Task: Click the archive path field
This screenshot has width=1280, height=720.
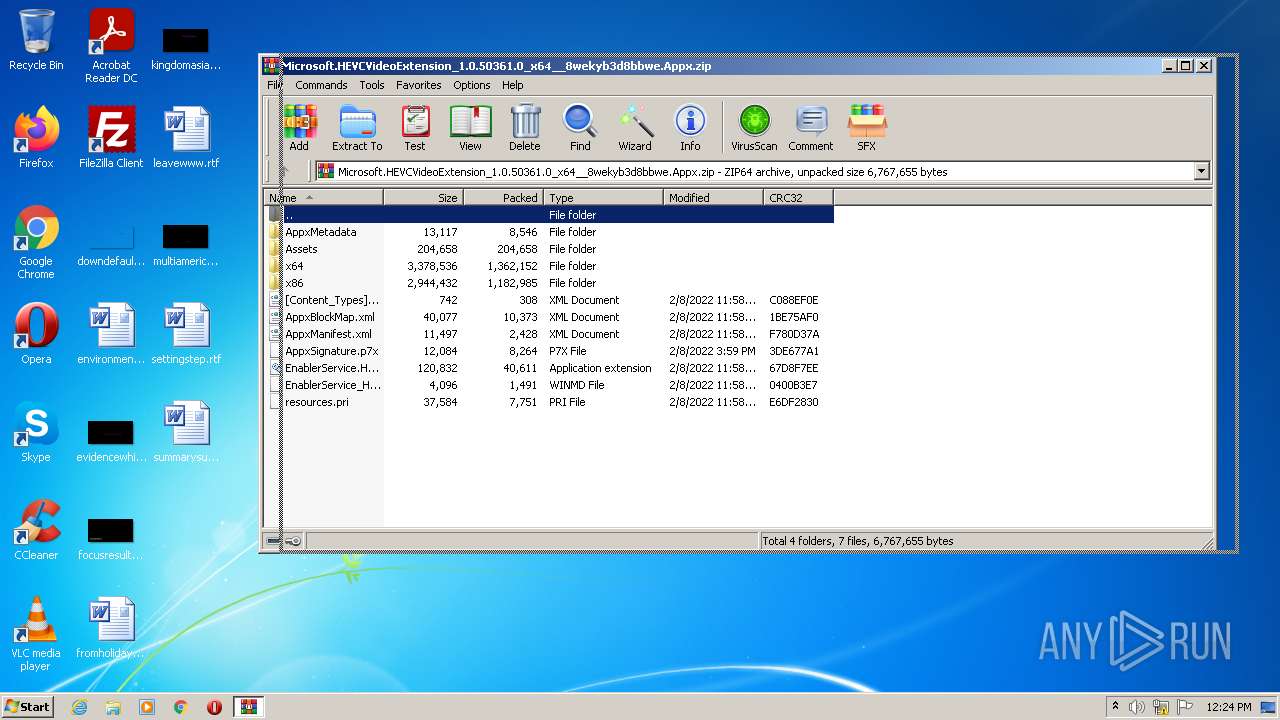Action: (755, 172)
